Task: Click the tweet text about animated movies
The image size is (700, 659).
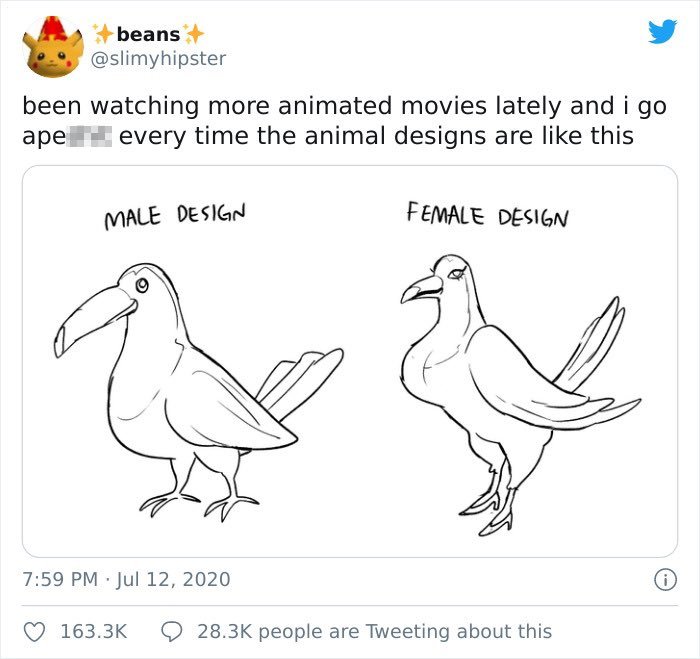Action: [330, 121]
